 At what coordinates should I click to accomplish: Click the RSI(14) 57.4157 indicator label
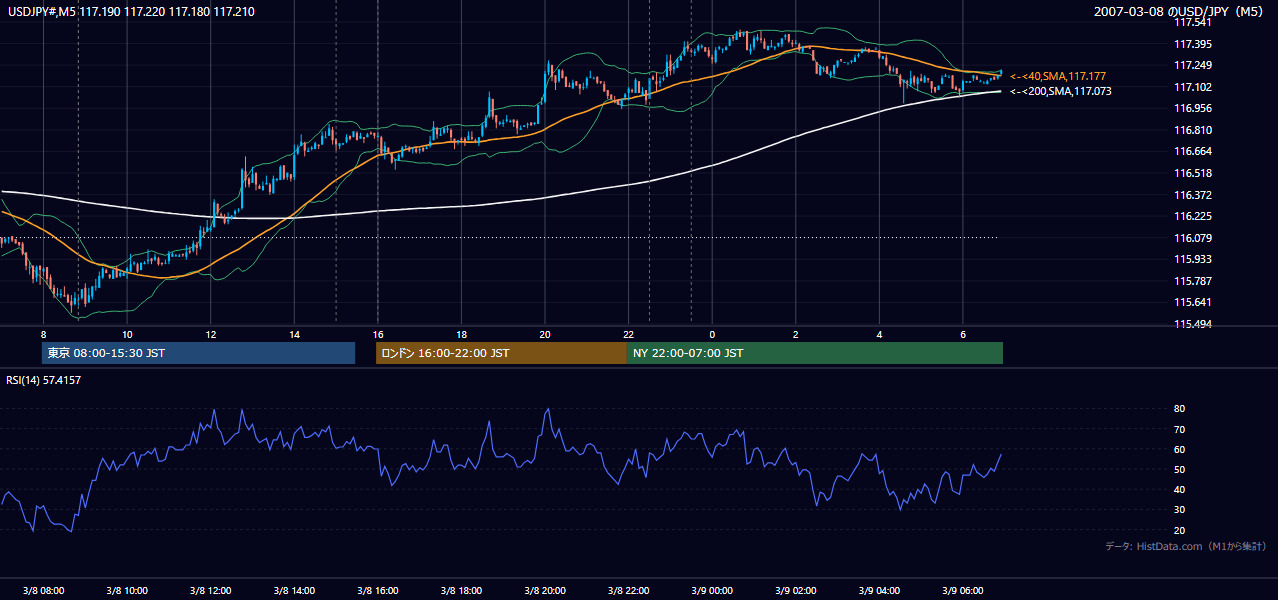click(44, 380)
